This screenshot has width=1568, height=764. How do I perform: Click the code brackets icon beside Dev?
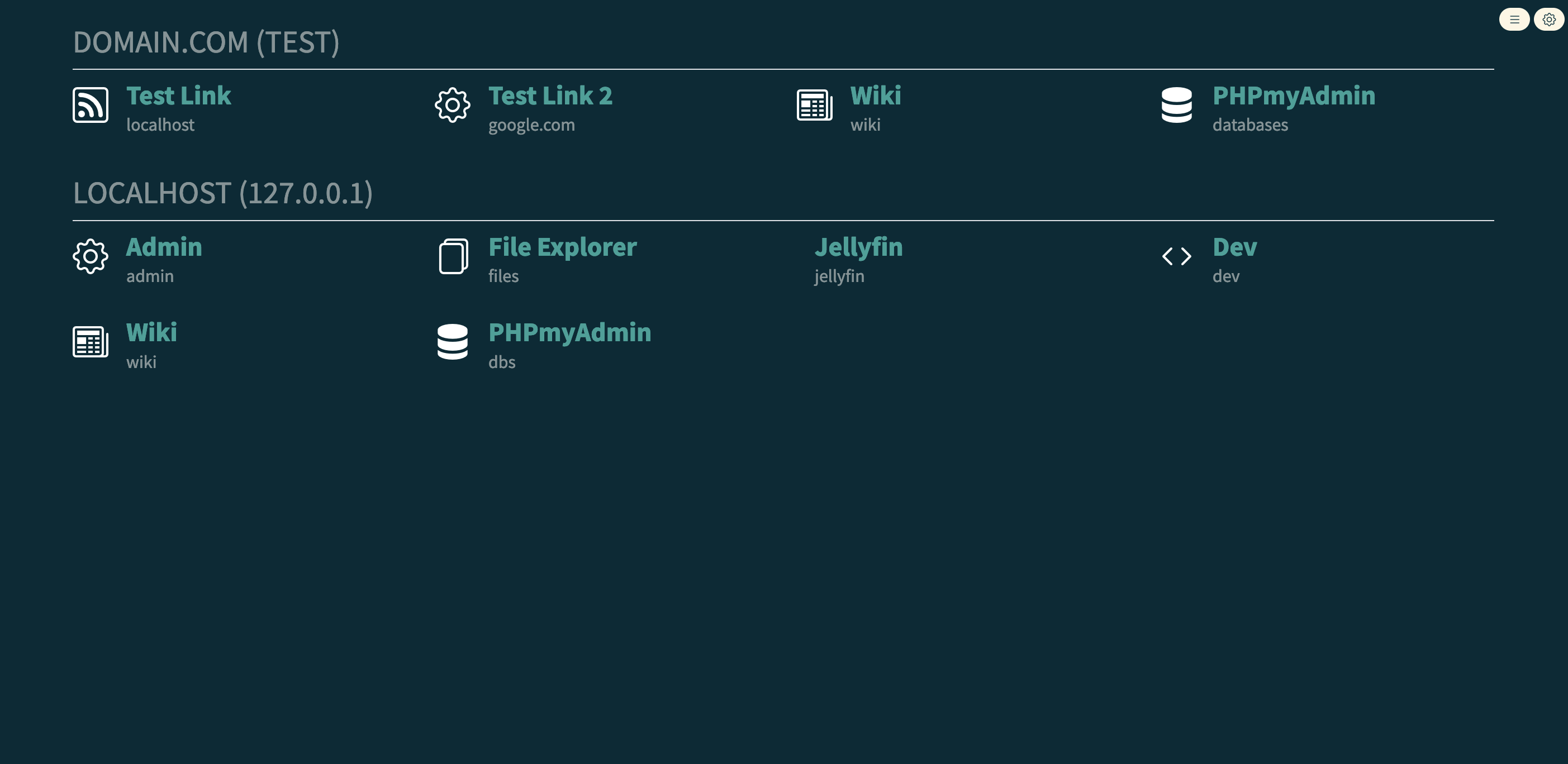pos(1176,256)
